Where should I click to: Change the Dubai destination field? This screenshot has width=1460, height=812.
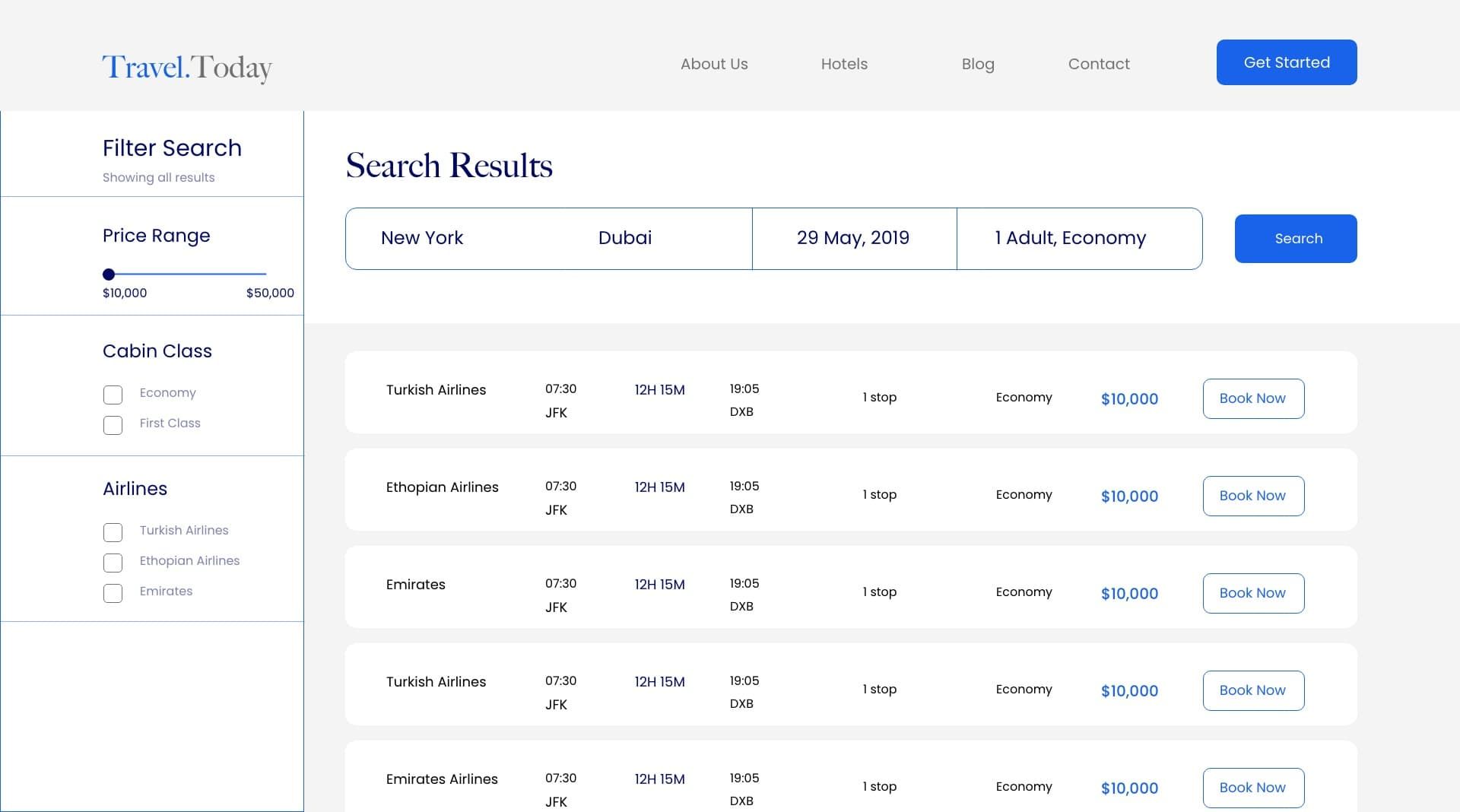624,238
